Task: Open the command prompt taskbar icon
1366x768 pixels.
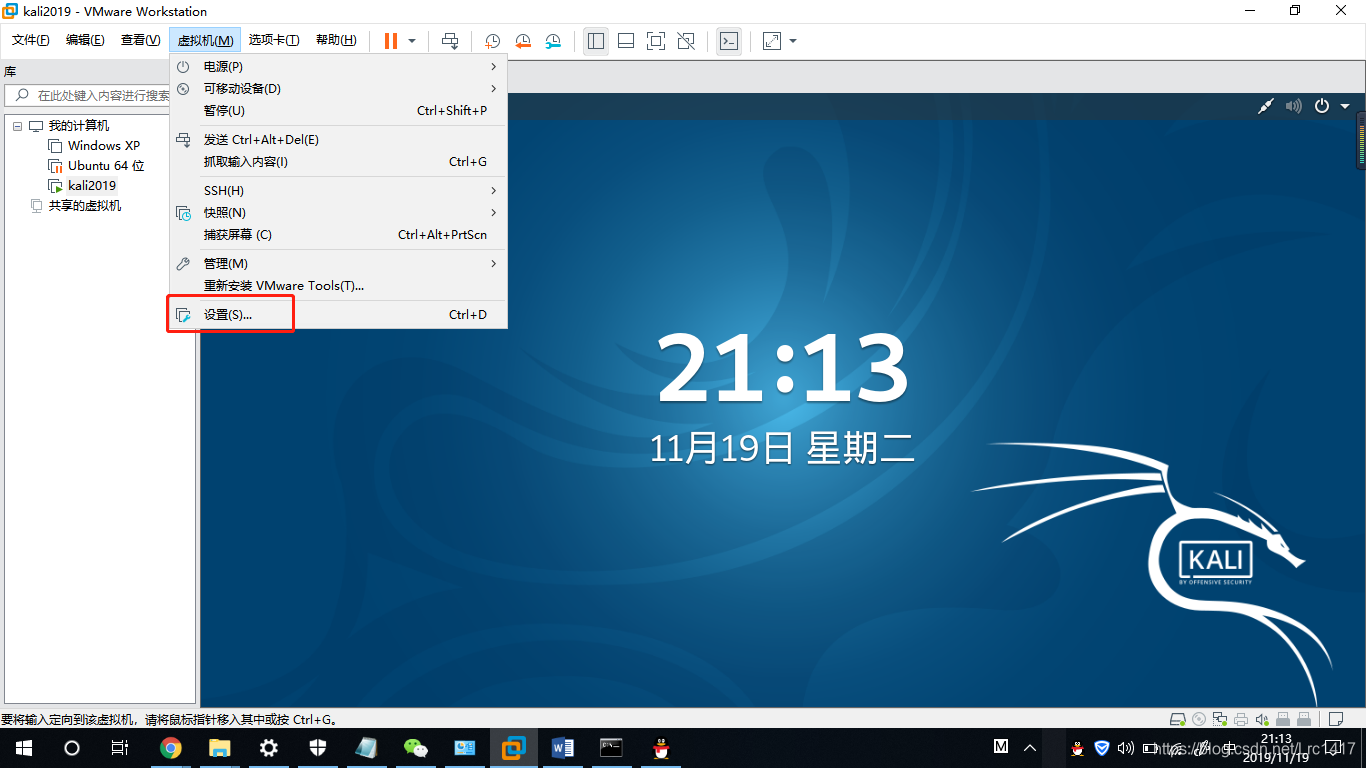Action: tap(612, 748)
